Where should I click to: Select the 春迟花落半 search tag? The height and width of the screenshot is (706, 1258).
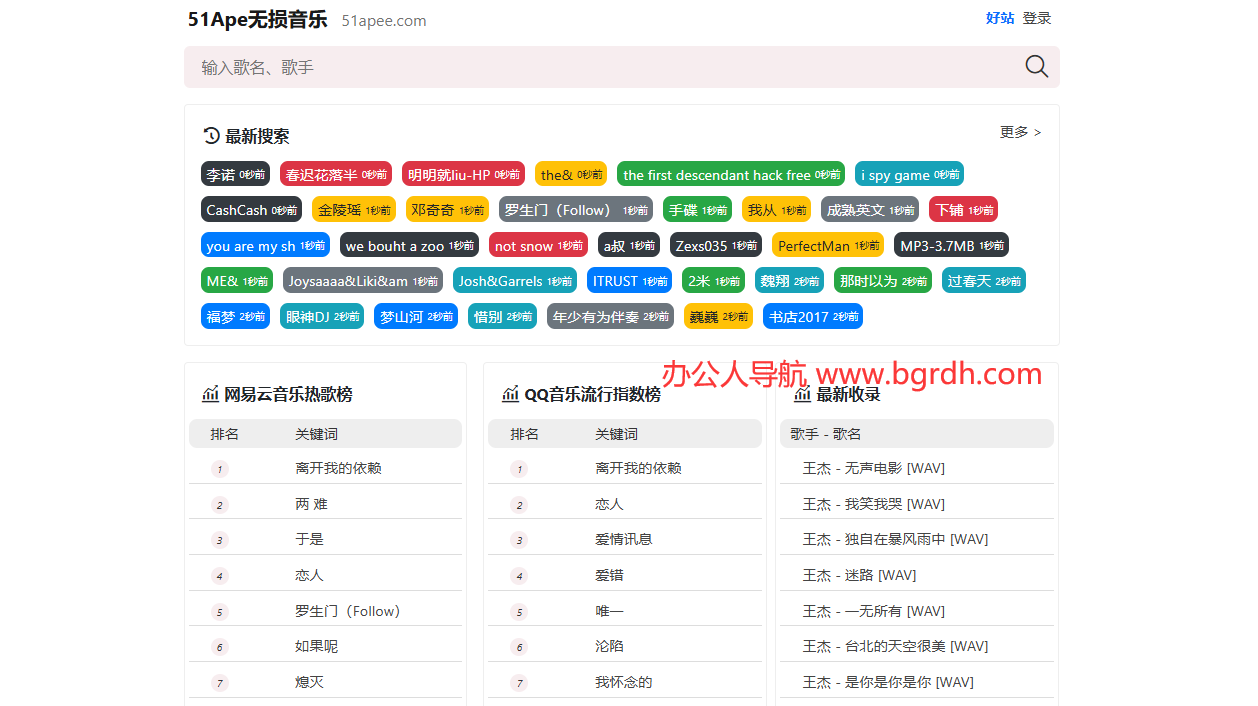336,174
